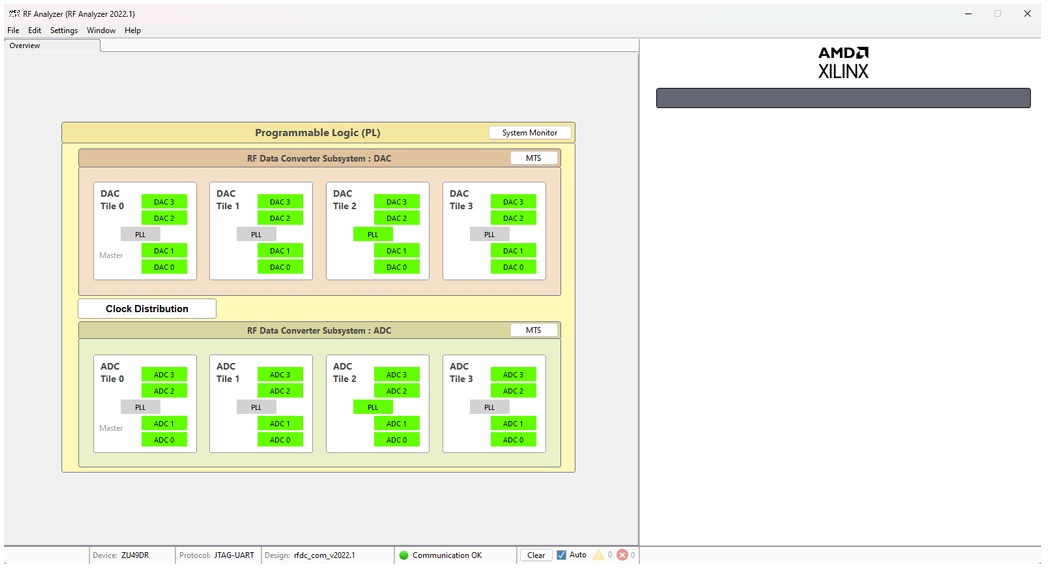Select ADC 1 in ADC Tile 3
Screen dimensions: 1061x572
513,423
